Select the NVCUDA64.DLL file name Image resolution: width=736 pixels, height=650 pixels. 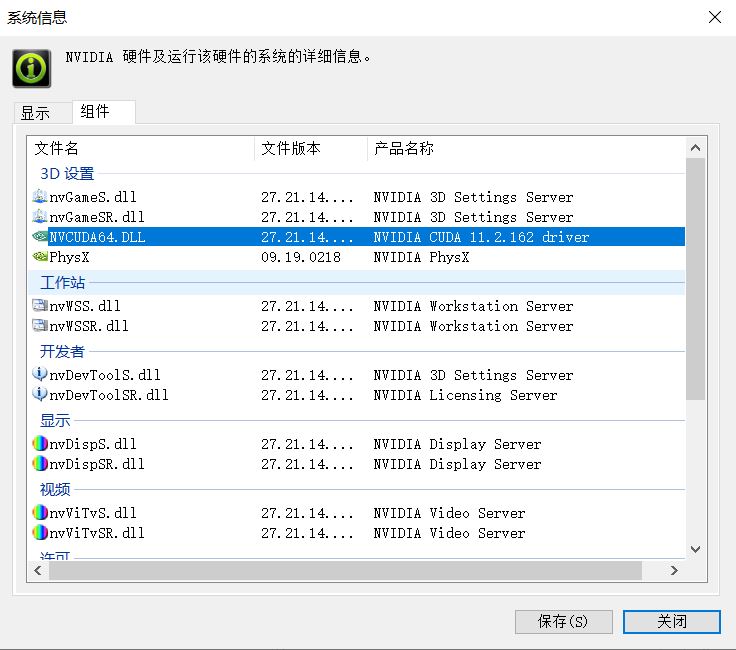tap(97, 237)
